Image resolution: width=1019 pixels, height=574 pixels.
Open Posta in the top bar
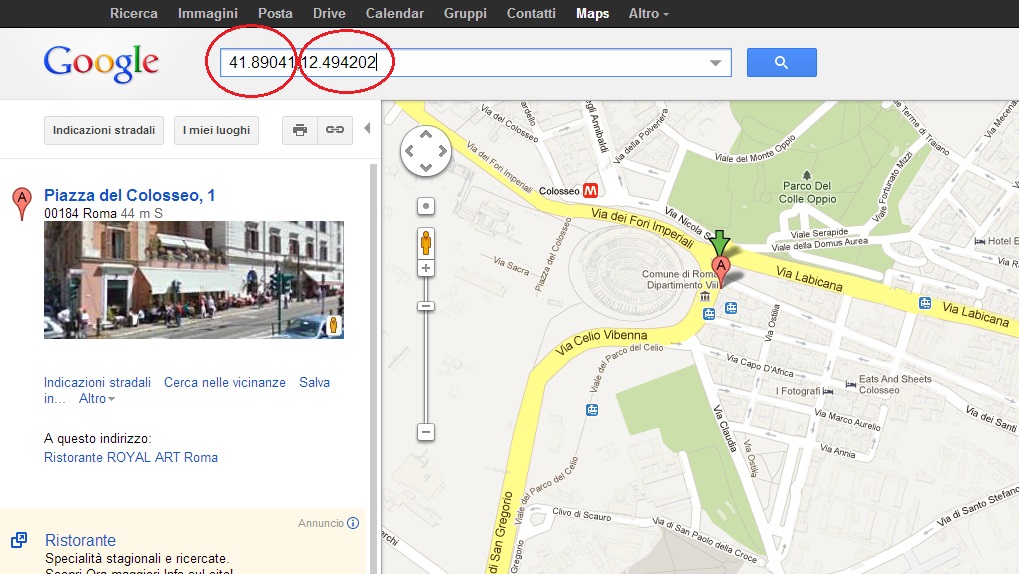(275, 13)
